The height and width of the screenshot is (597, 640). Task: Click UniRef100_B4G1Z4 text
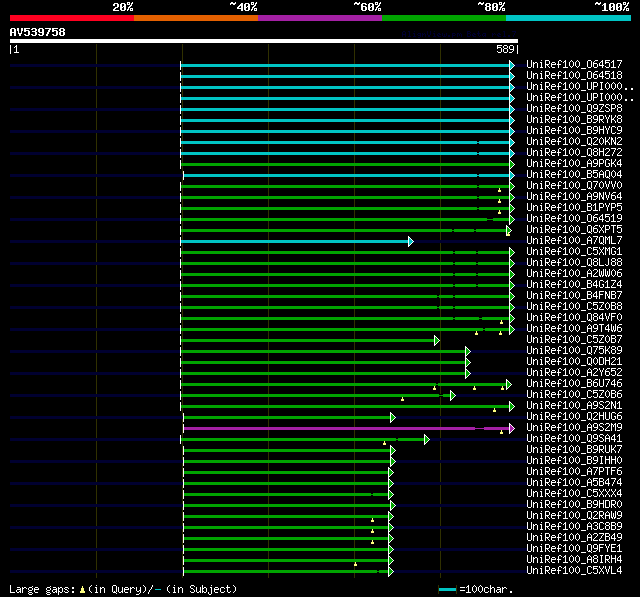click(x=574, y=285)
